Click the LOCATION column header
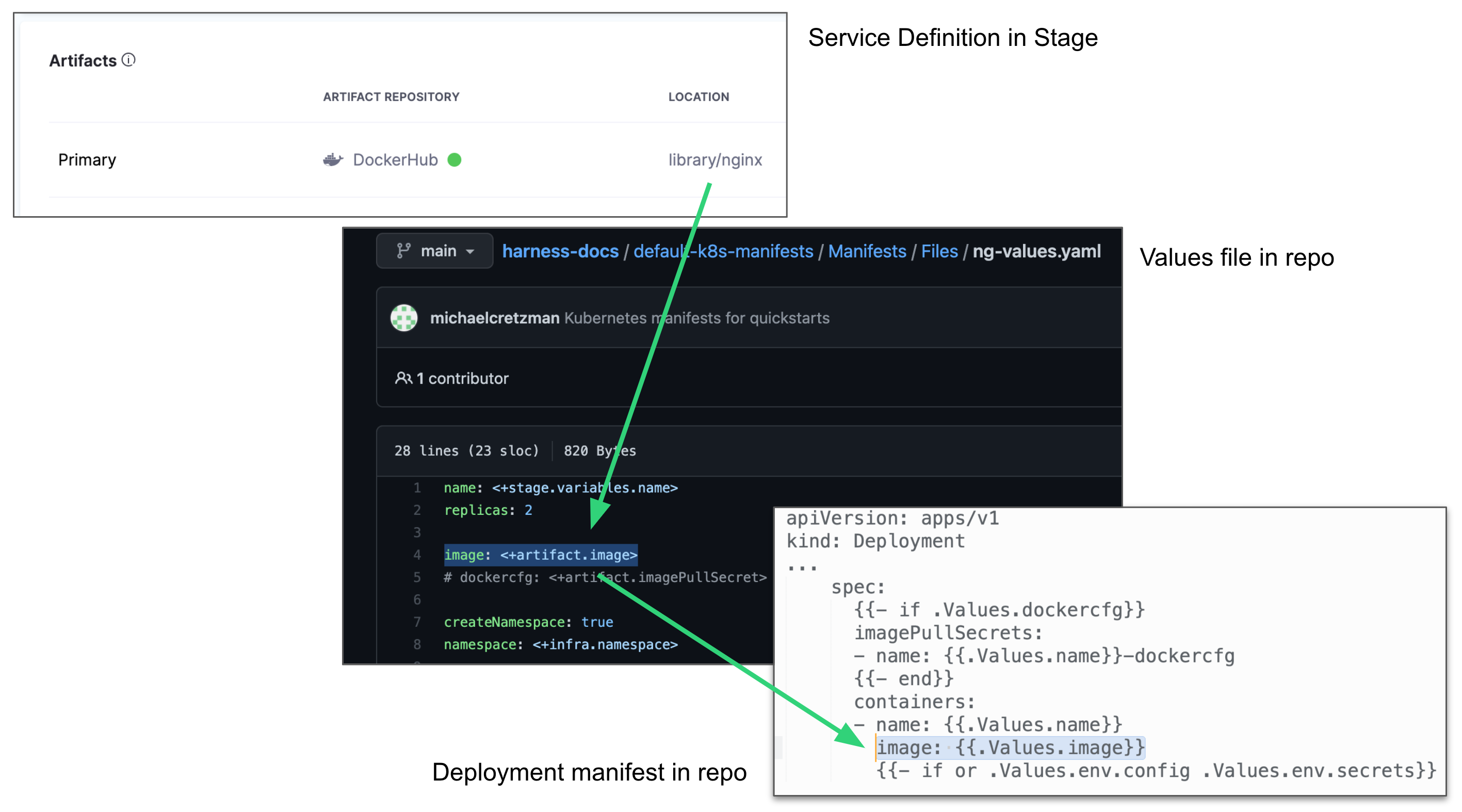The image size is (1462, 812). (x=698, y=97)
